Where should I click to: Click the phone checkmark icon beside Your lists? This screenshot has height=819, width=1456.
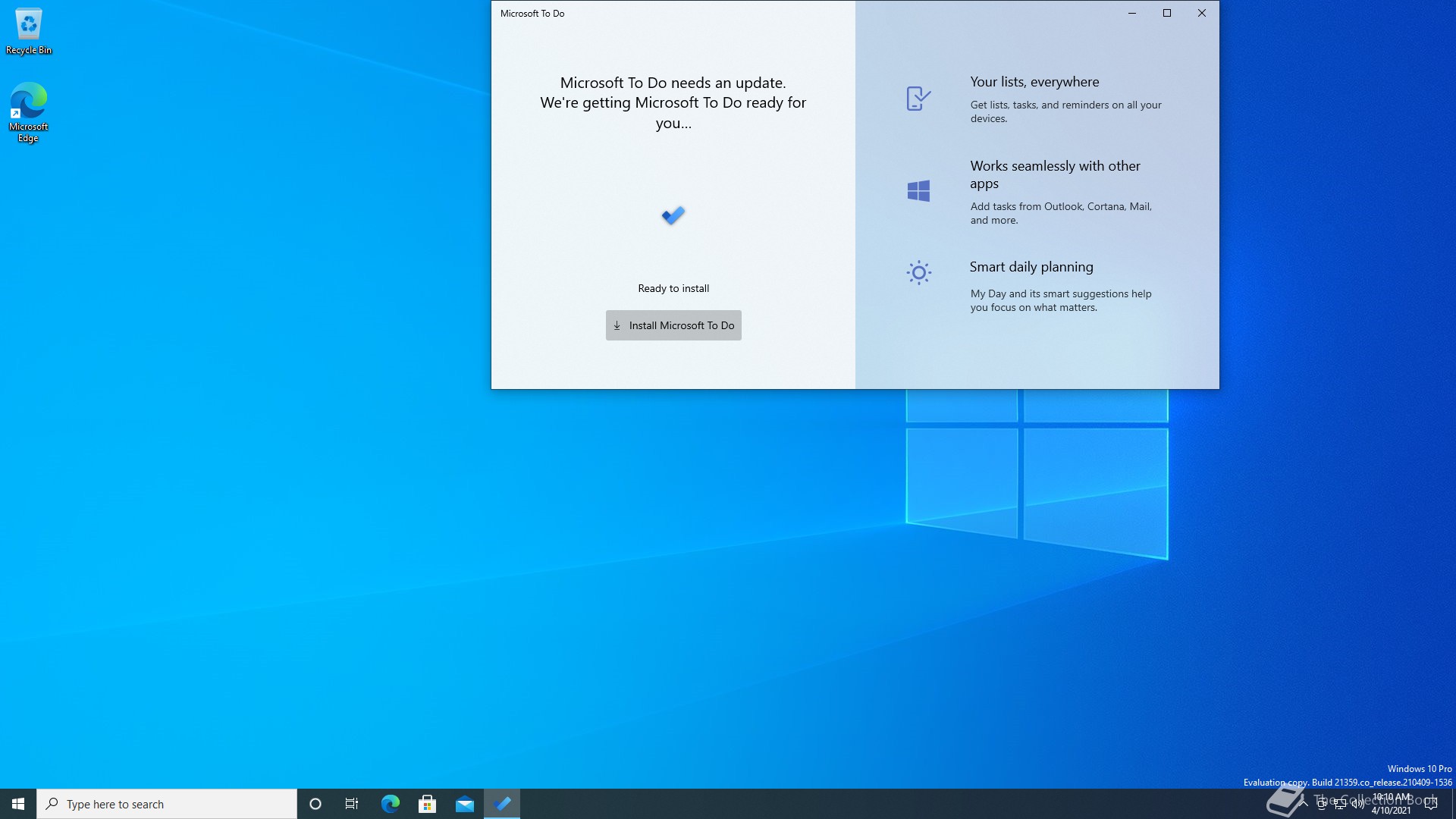click(918, 99)
